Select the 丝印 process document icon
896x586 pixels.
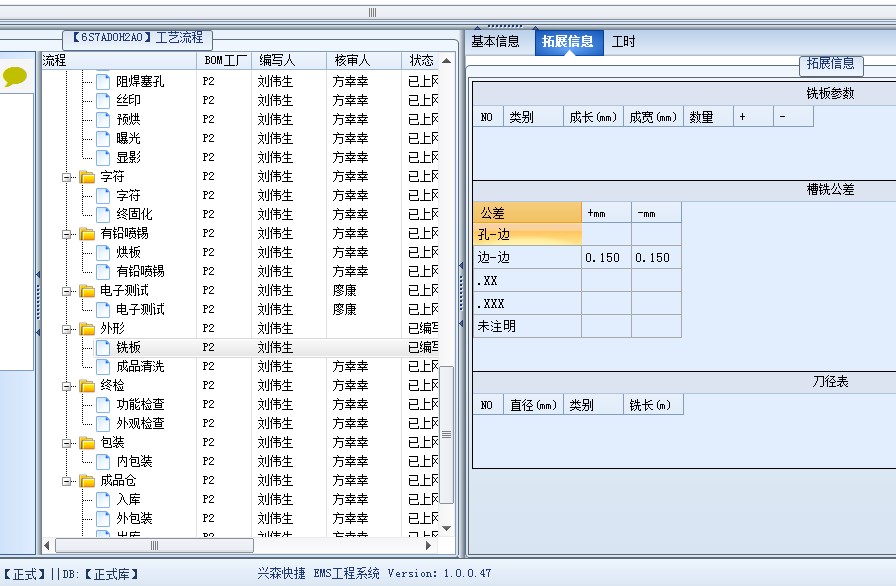point(103,101)
